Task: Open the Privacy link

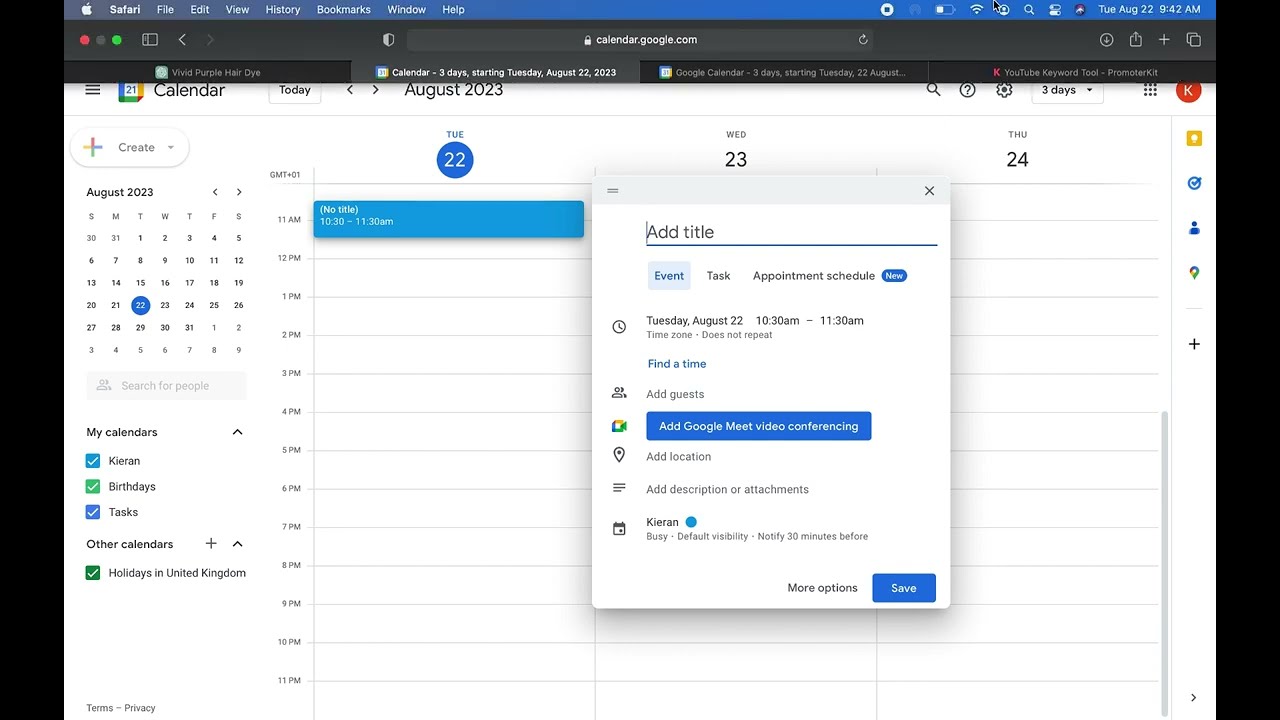Action: tap(140, 708)
